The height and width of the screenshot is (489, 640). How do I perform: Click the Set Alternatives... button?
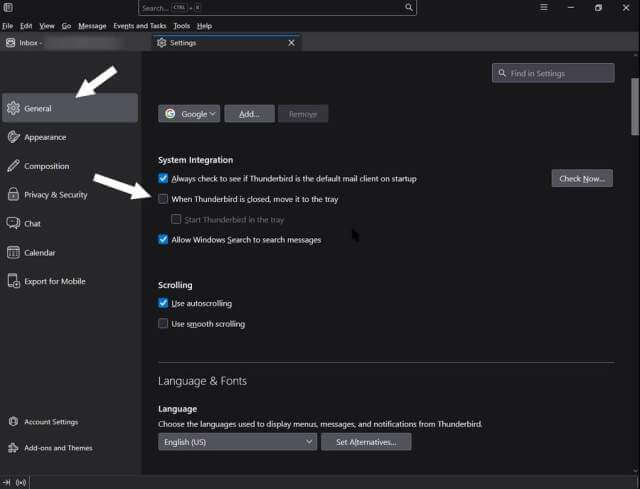(366, 442)
